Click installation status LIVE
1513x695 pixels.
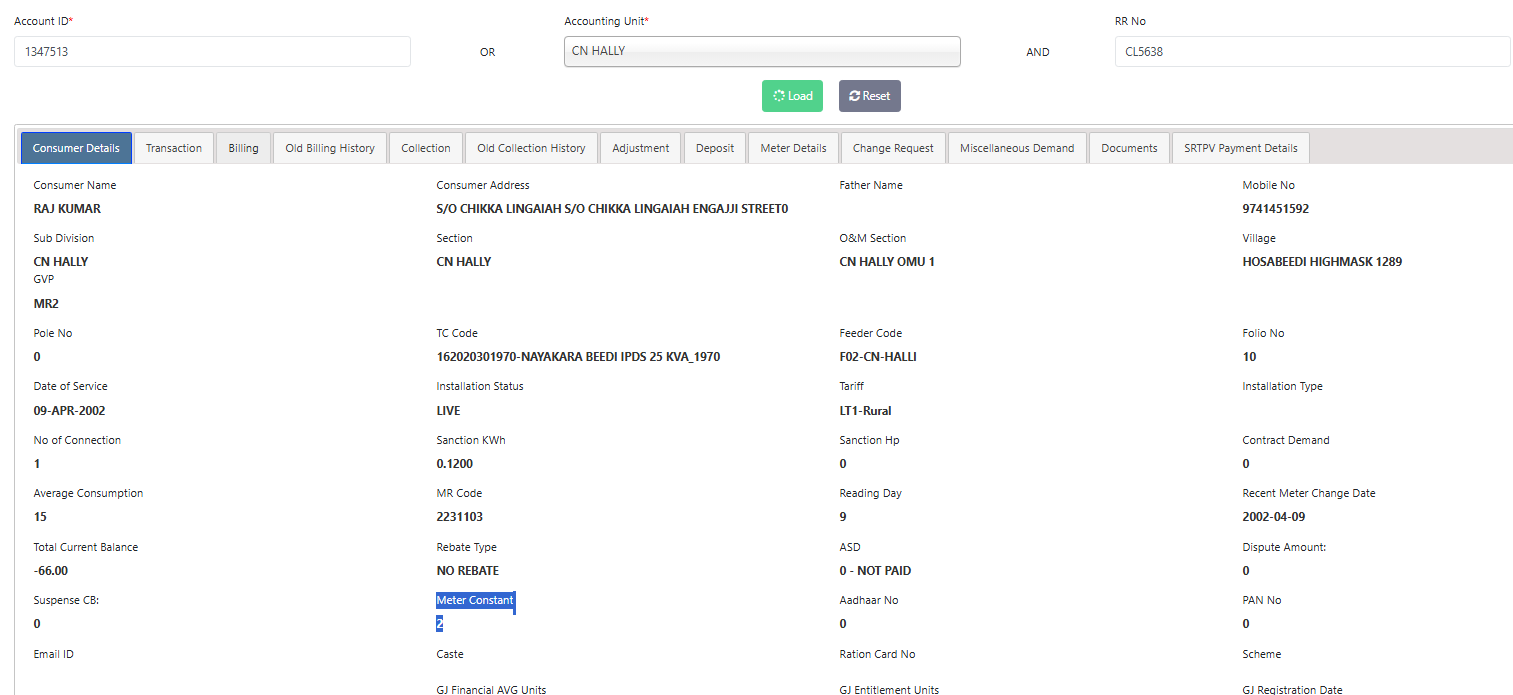[x=448, y=411]
